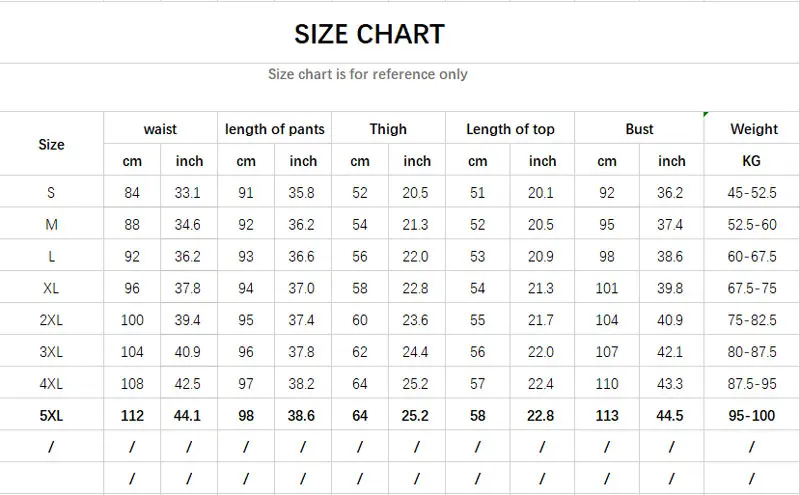Click the Thigh column header
Screen dimensions: 800x495
388,129
